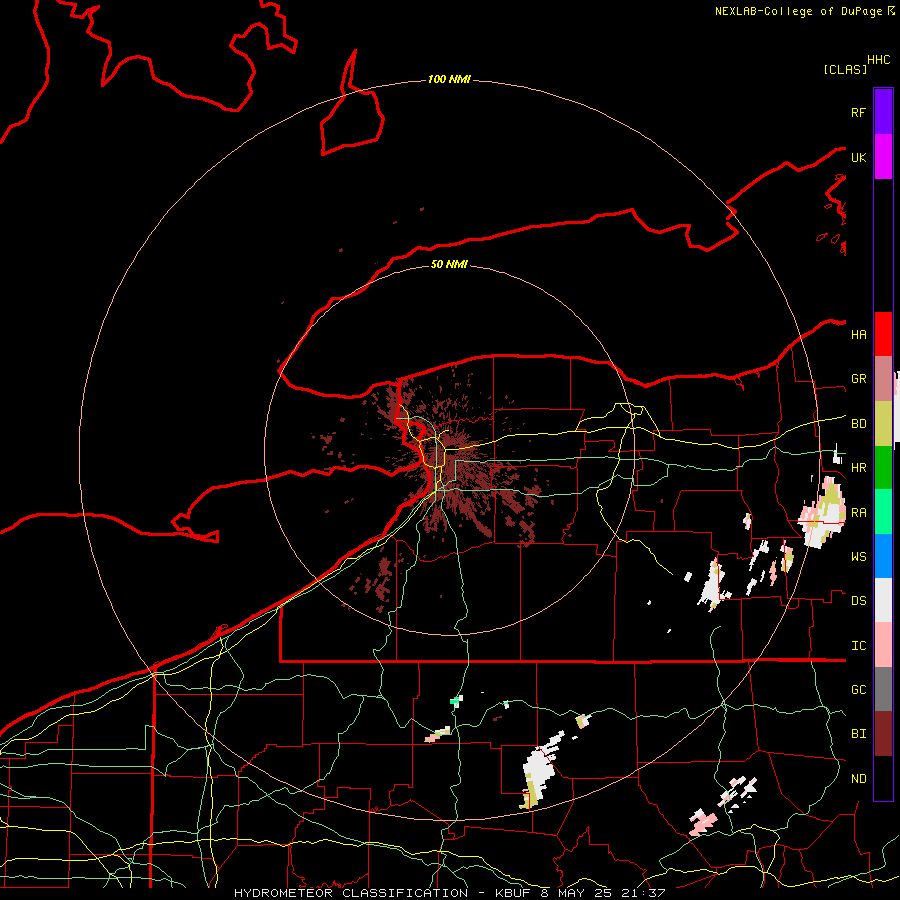
Task: Click the HA red legend swatch
Action: (x=883, y=334)
